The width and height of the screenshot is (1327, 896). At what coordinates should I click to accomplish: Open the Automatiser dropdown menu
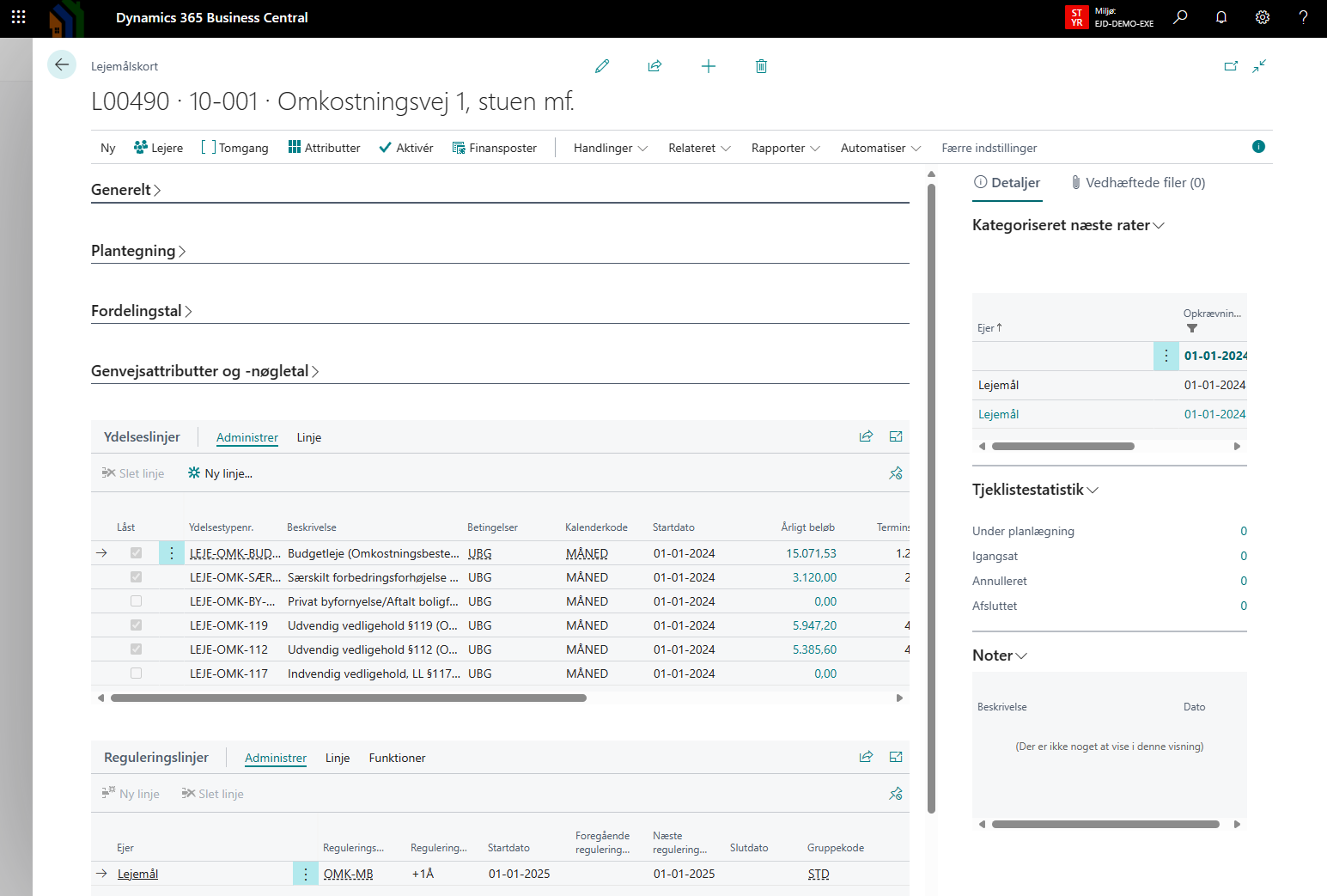(x=881, y=148)
